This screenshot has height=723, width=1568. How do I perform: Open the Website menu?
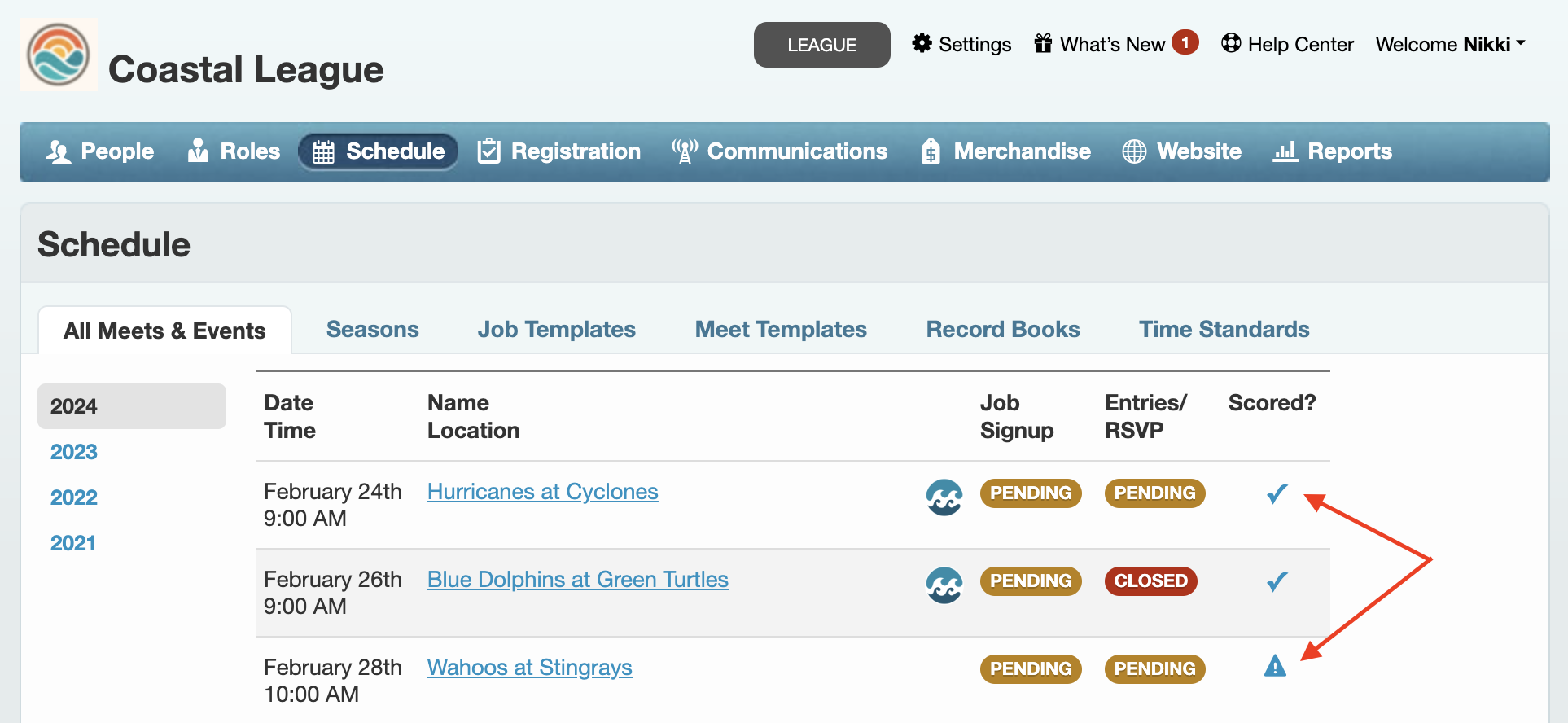click(x=1181, y=151)
